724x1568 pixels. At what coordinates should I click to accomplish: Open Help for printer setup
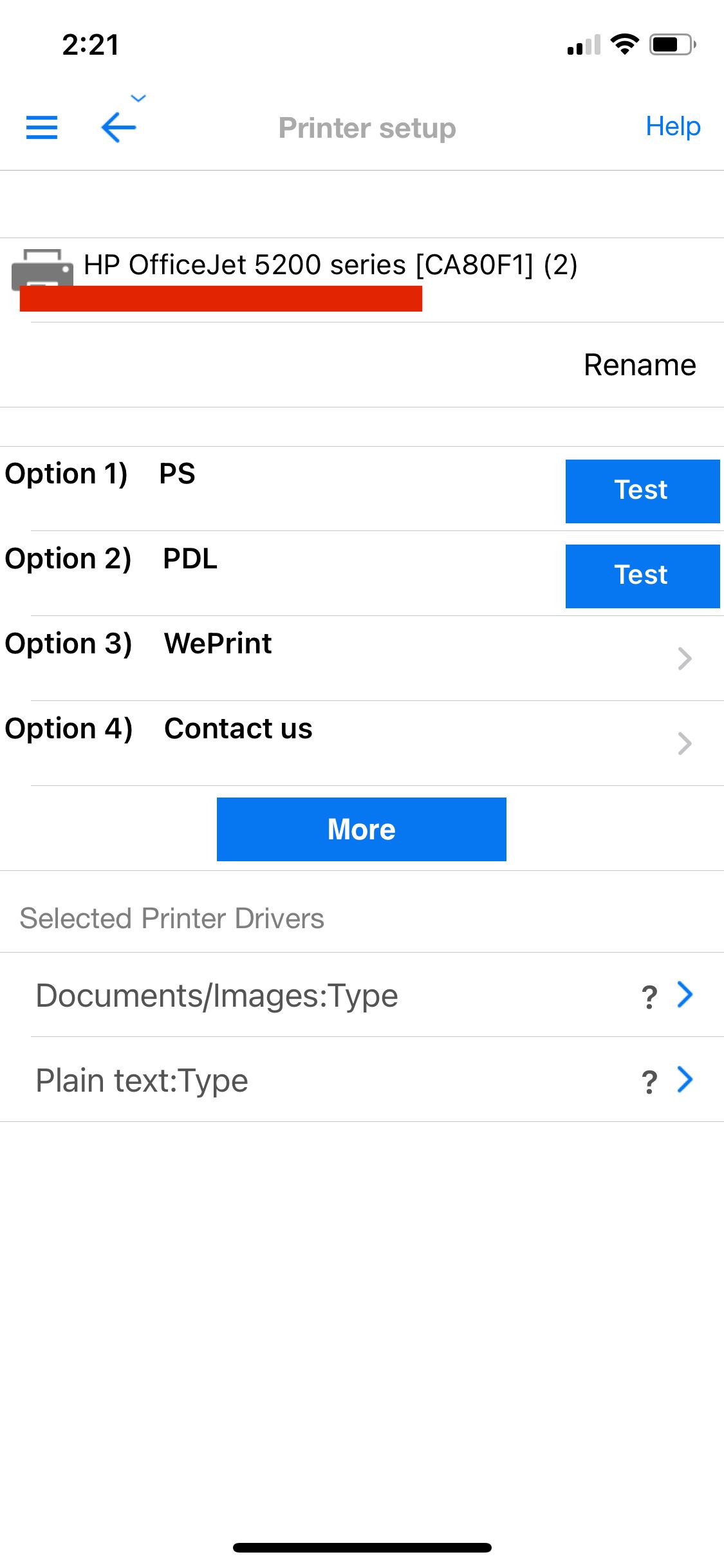(x=673, y=127)
